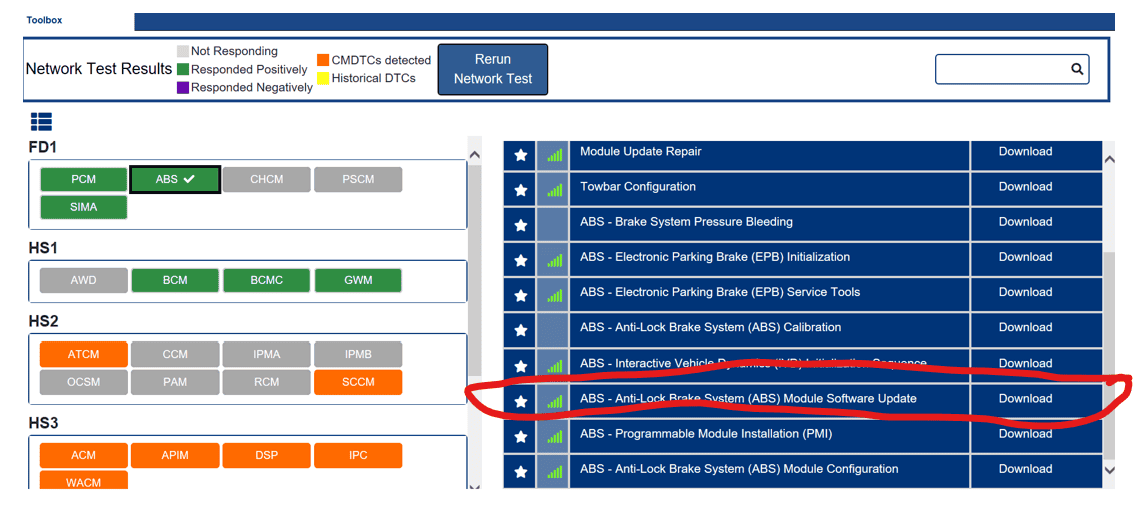The height and width of the screenshot is (512, 1146).
Task: Select the DSP module
Action: click(266, 455)
